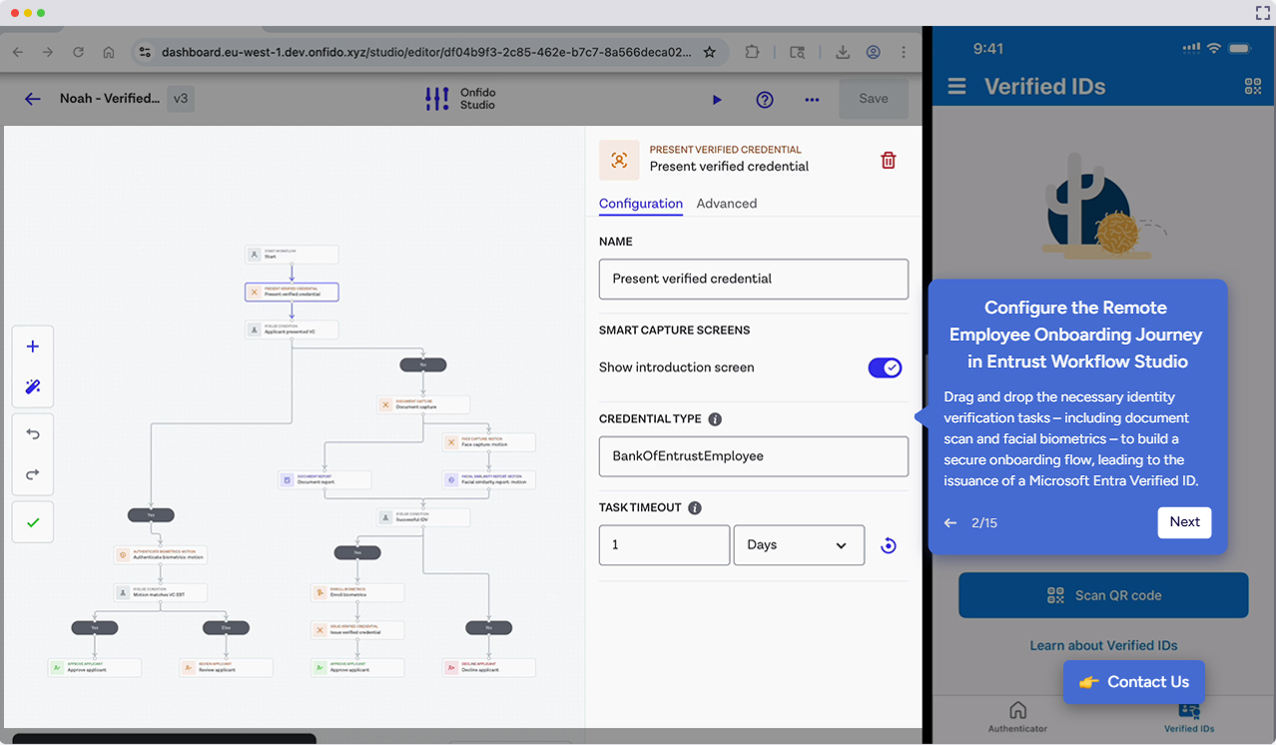
Task: Reload the browser page
Action: (x=78, y=52)
